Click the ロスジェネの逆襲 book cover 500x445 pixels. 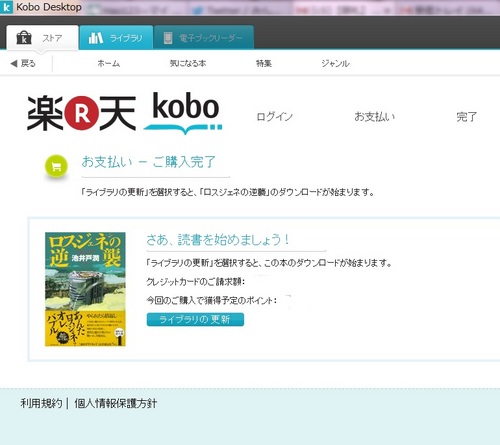tap(85, 289)
